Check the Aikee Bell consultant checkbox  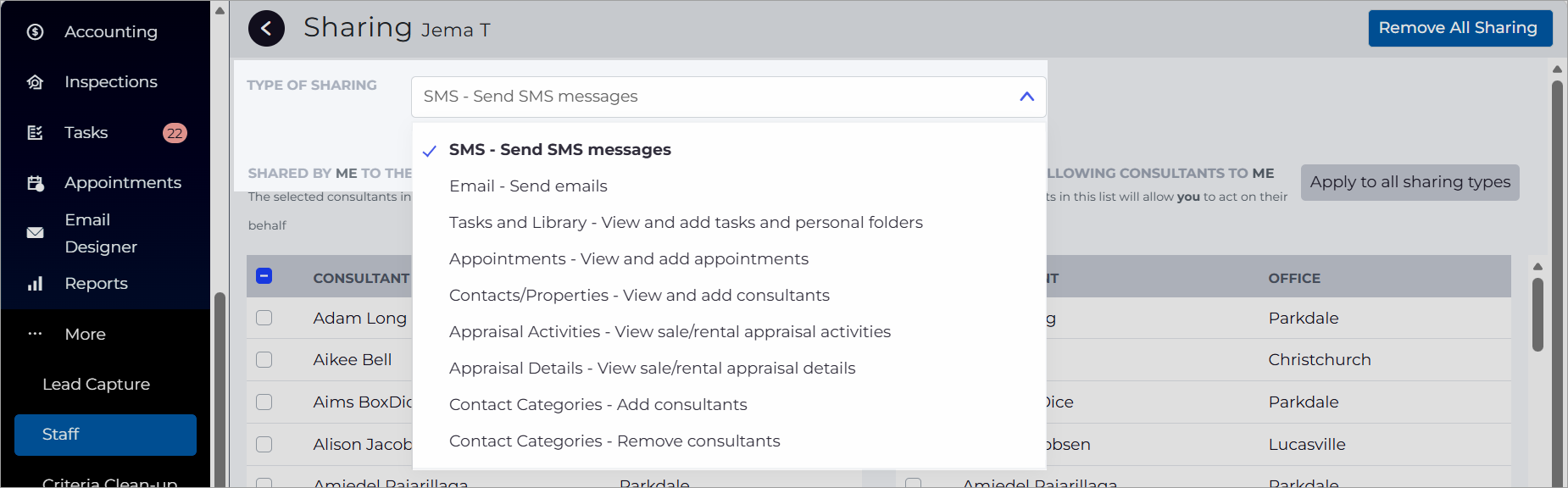click(264, 360)
